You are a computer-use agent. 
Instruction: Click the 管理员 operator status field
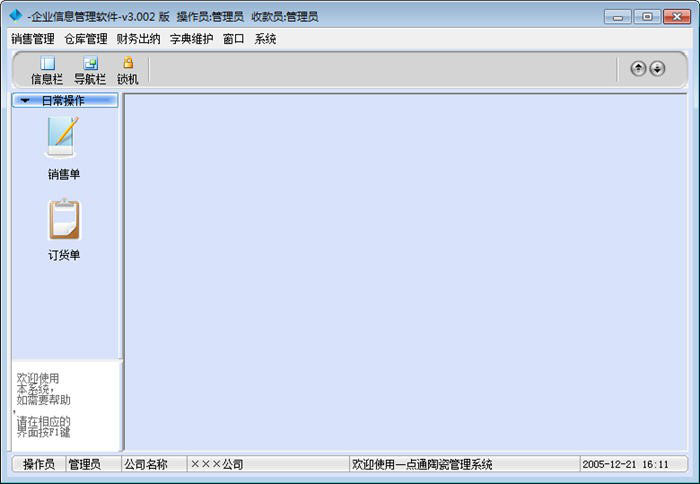(x=93, y=464)
